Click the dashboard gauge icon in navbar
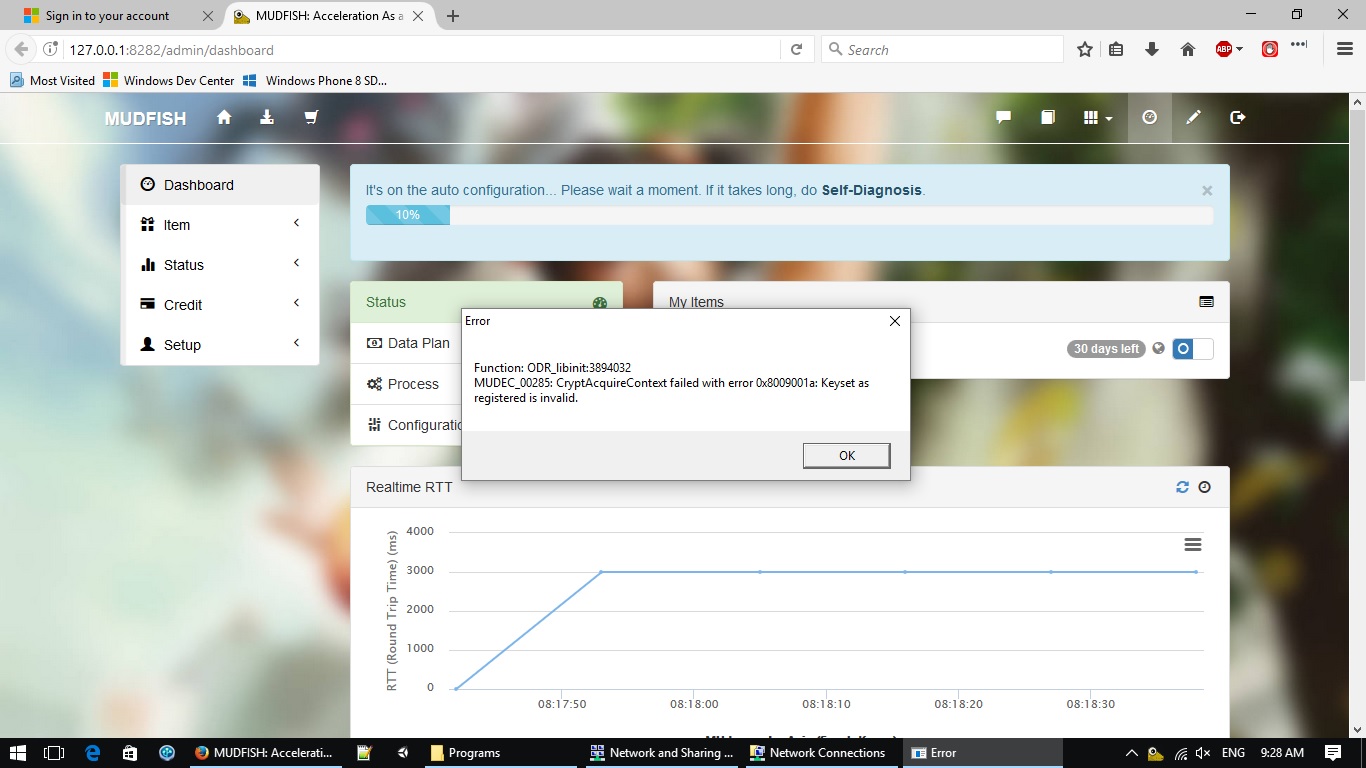 point(1150,117)
